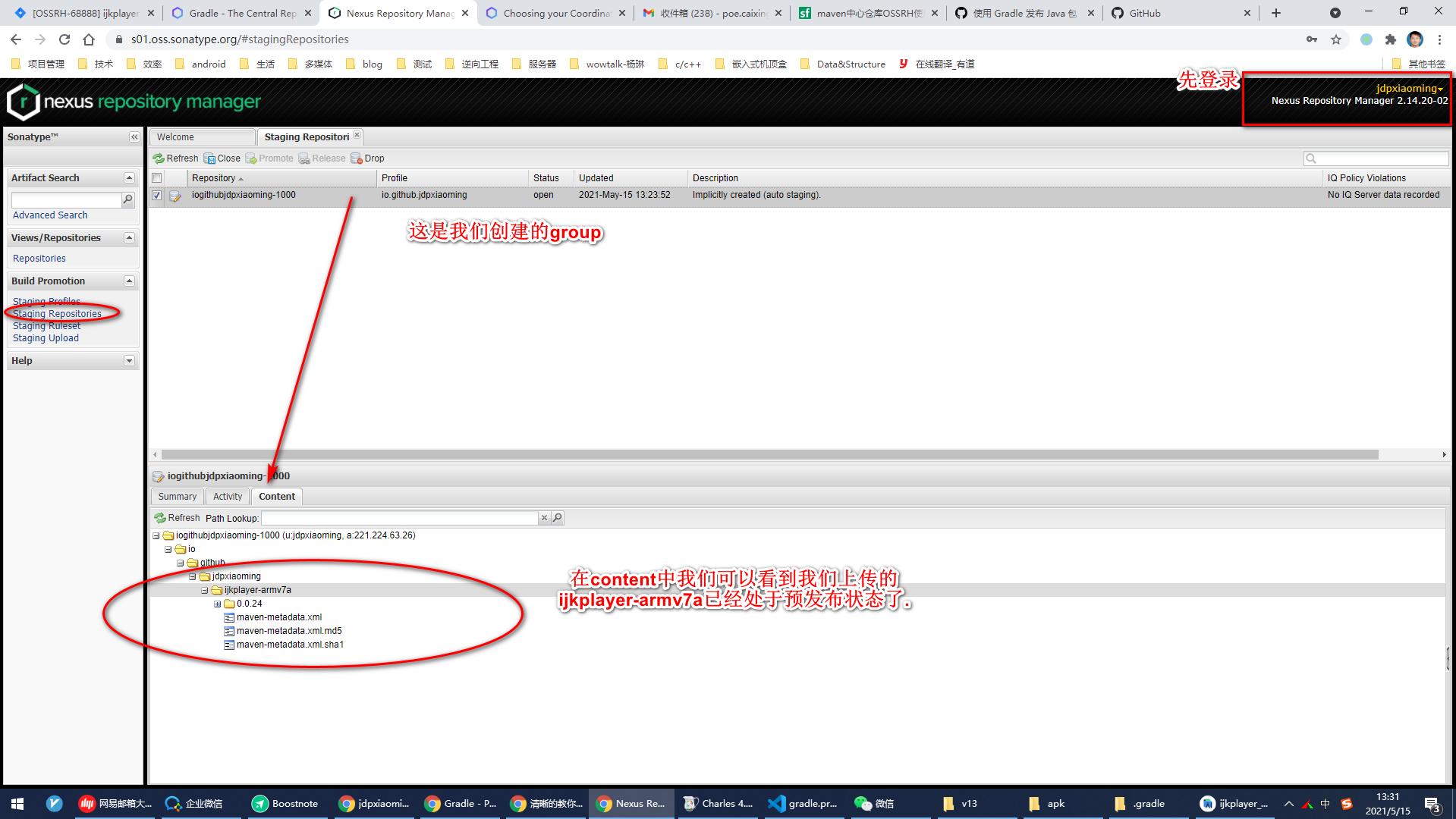
Task: Sort by the Updated column header
Action: click(x=630, y=178)
